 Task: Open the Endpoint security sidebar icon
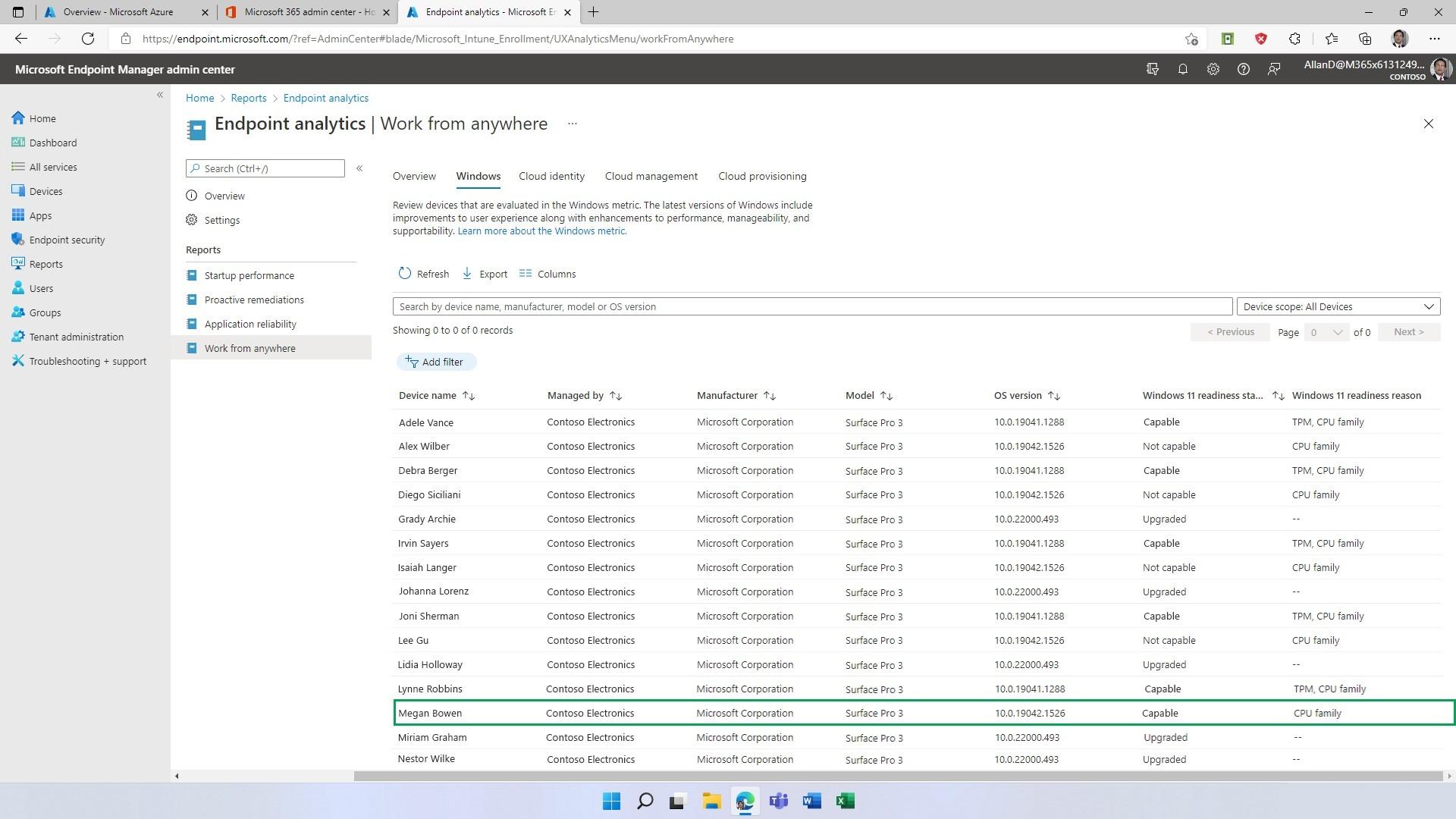(18, 240)
